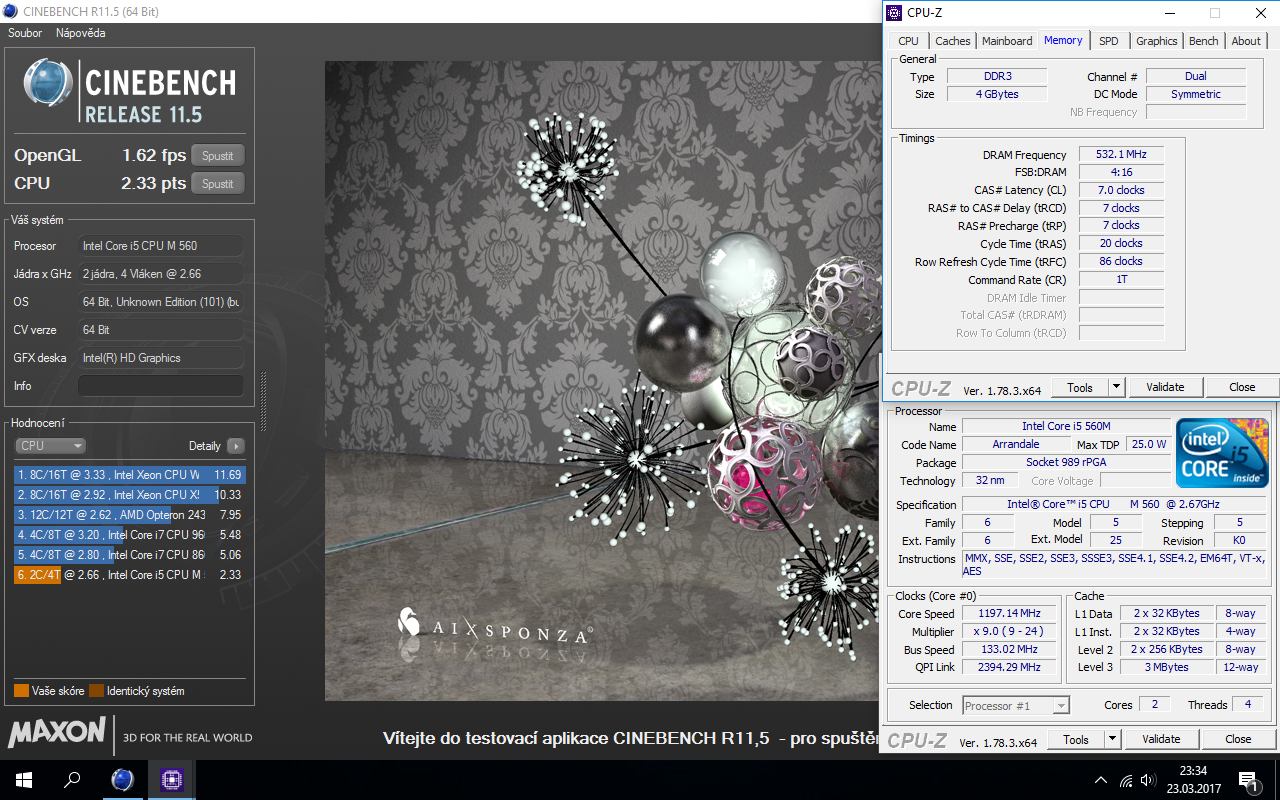
Task: Switch to the CPU tab in CPU-Z
Action: (908, 41)
